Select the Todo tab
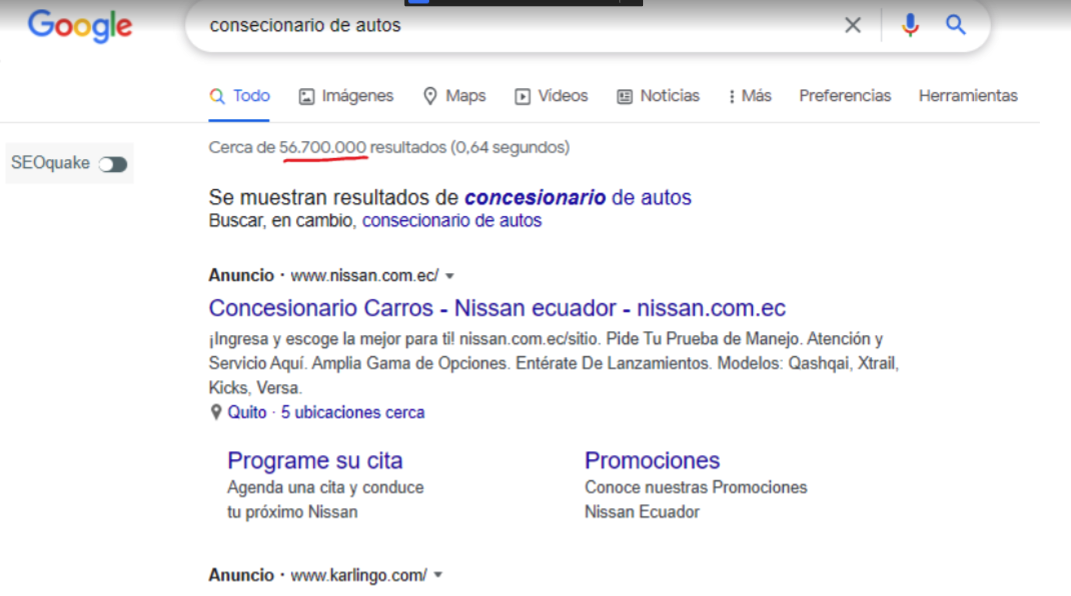 click(240, 96)
